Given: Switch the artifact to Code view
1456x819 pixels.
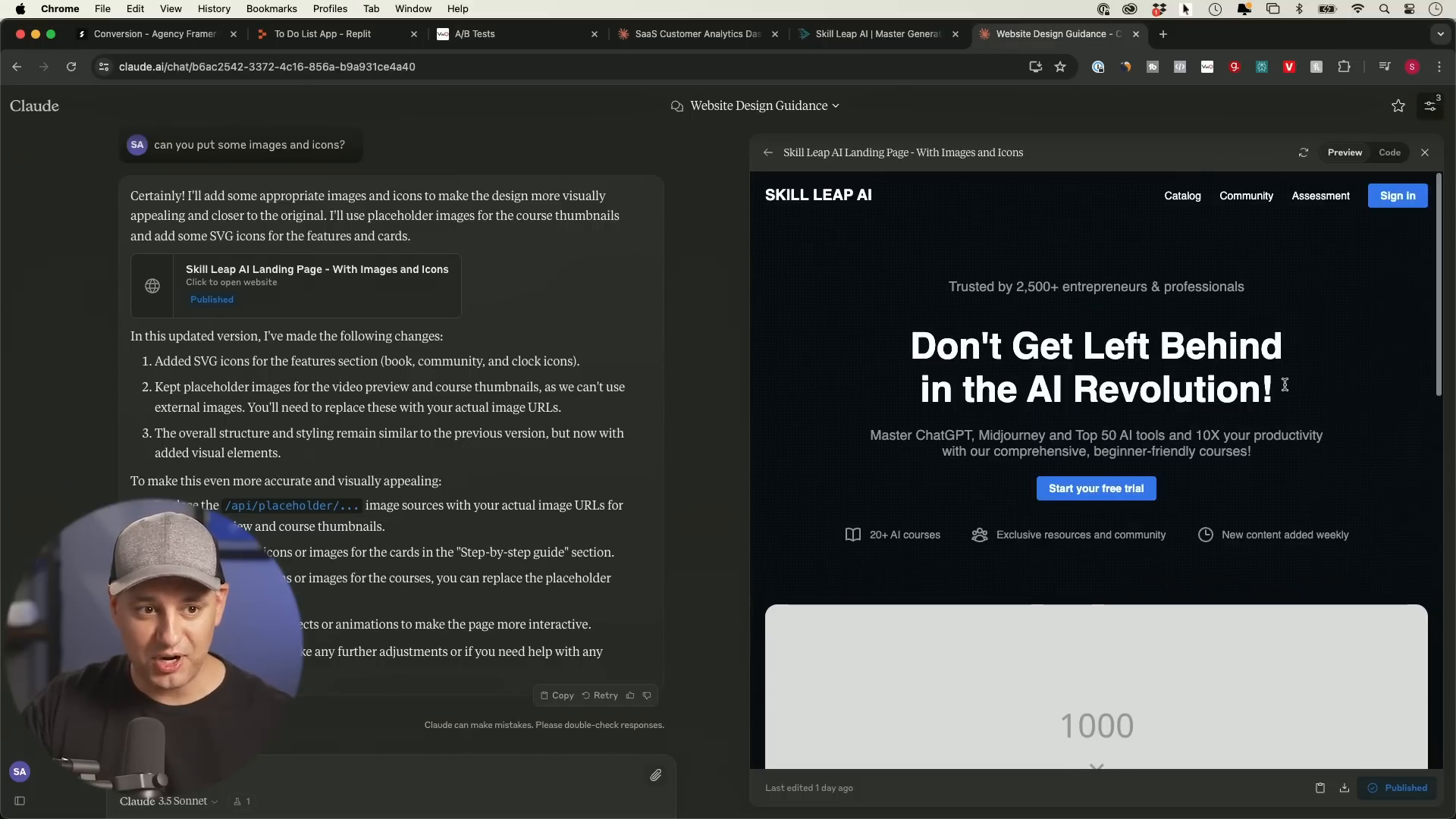Looking at the screenshot, I should click(x=1389, y=152).
